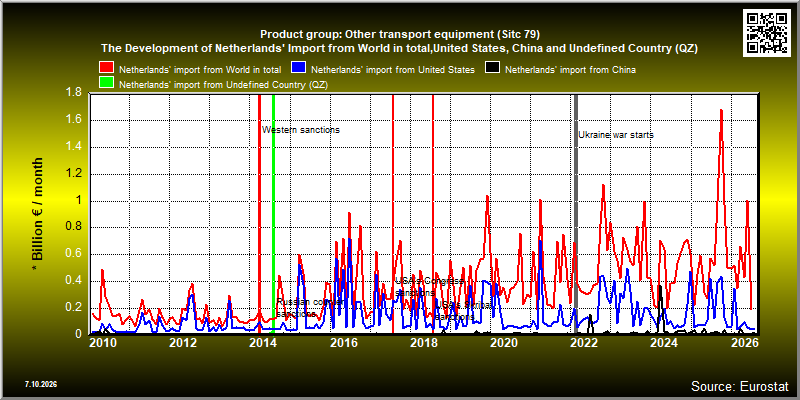Click the "USA's Skripal sanctions" annotation
Image resolution: width=800 pixels, height=400 pixels.
(x=465, y=311)
